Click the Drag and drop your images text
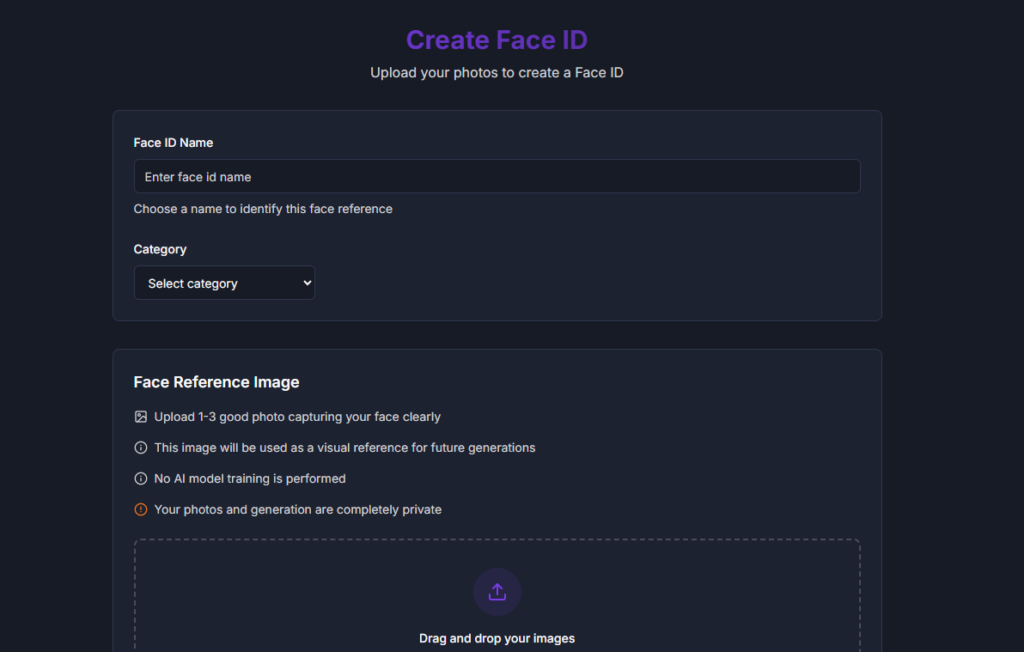Viewport: 1024px width, 652px height. pos(497,638)
